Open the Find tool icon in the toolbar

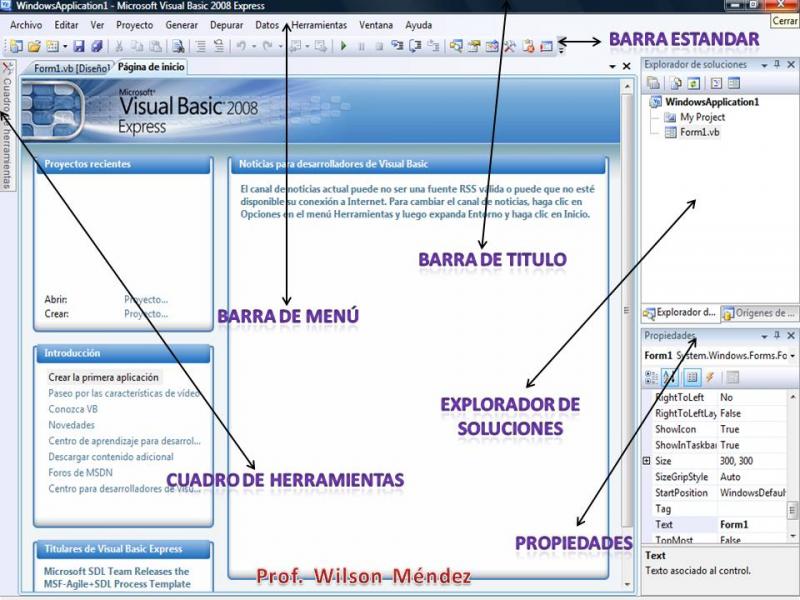coord(178,46)
